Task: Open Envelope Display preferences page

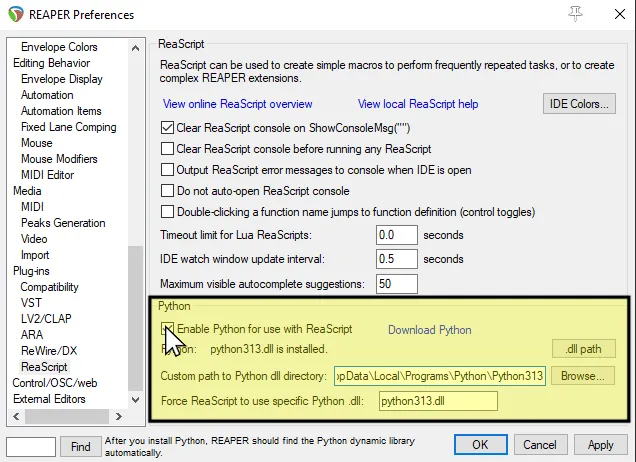Action: coord(62,79)
